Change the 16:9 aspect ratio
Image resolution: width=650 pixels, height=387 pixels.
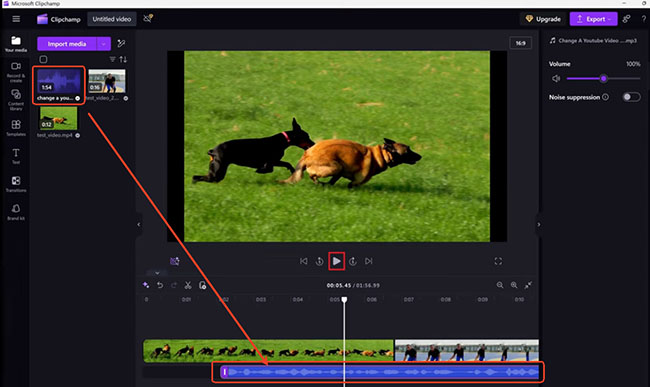pyautogui.click(x=520, y=43)
